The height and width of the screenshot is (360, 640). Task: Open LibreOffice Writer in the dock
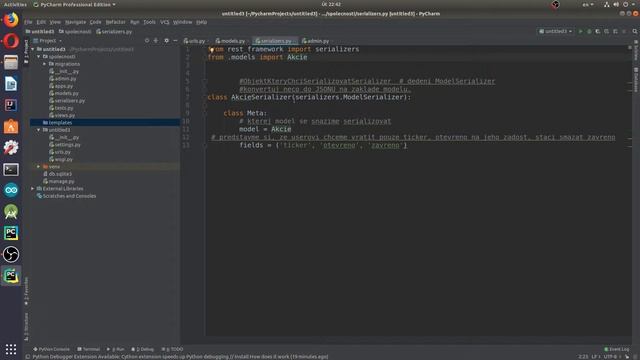(x=11, y=84)
